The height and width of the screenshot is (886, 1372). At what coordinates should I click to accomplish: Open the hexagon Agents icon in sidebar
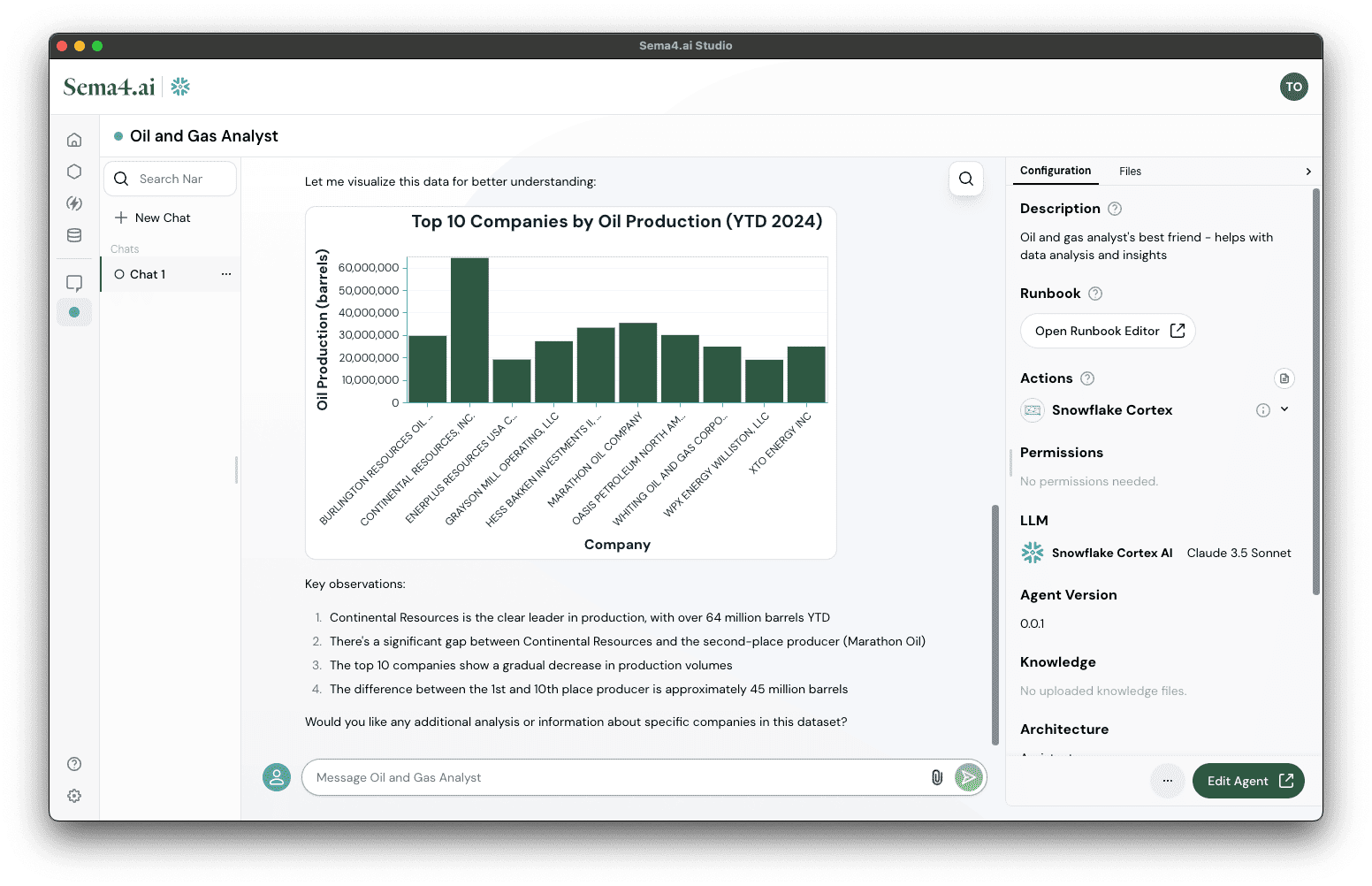coord(74,172)
